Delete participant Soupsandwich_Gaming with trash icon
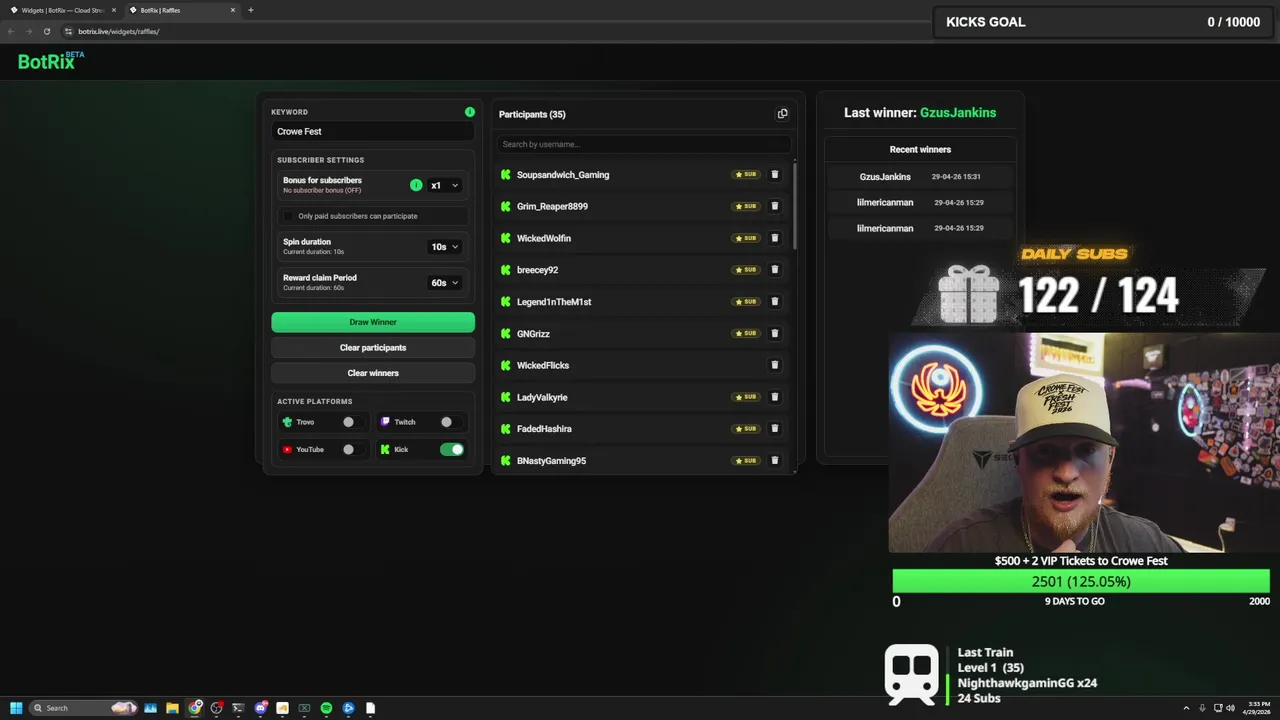Screen dimensions: 1280x720 (774, 174)
